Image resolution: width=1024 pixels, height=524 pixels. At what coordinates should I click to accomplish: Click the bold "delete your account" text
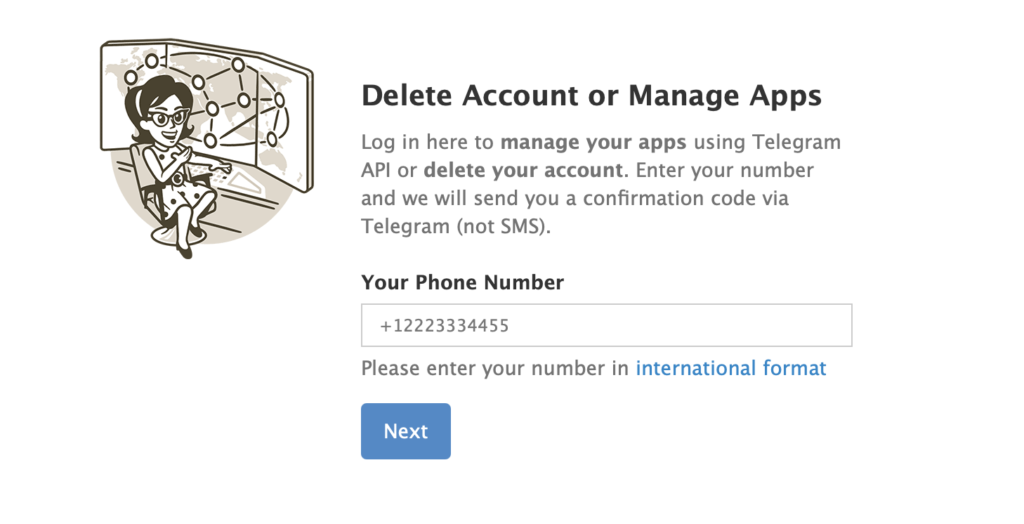pyautogui.click(x=530, y=170)
